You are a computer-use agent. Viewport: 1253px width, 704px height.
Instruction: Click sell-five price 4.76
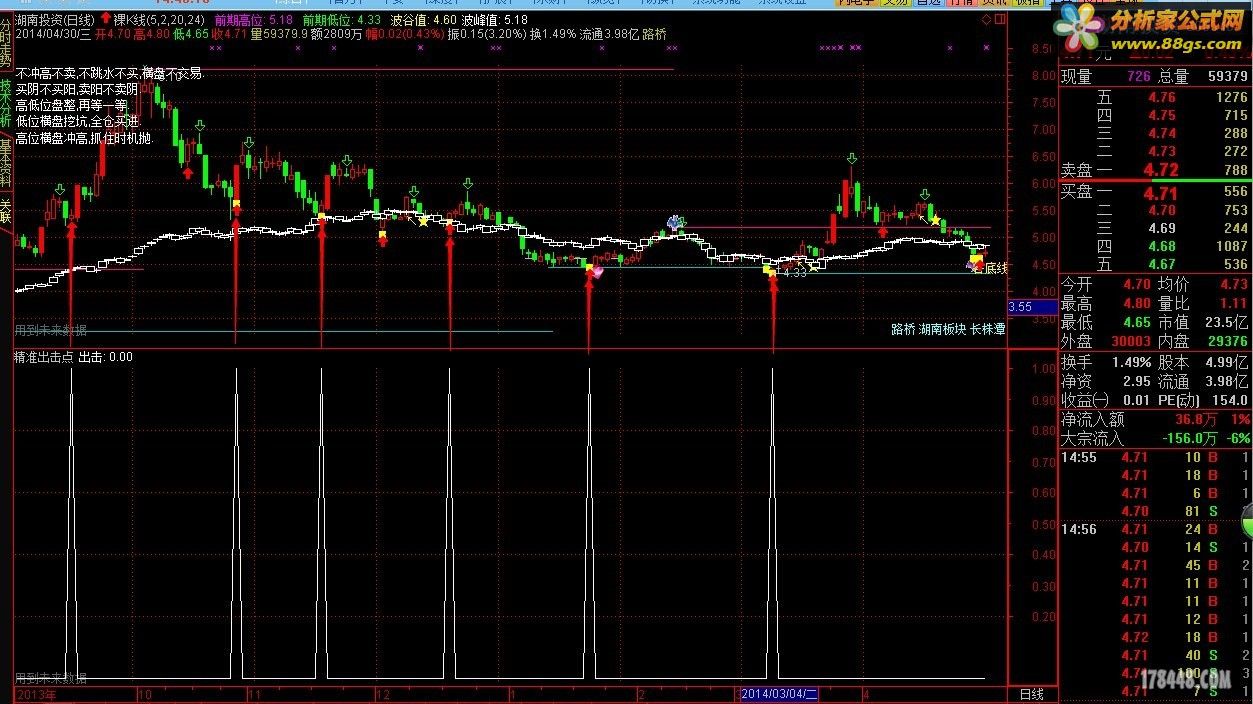(x=1162, y=97)
